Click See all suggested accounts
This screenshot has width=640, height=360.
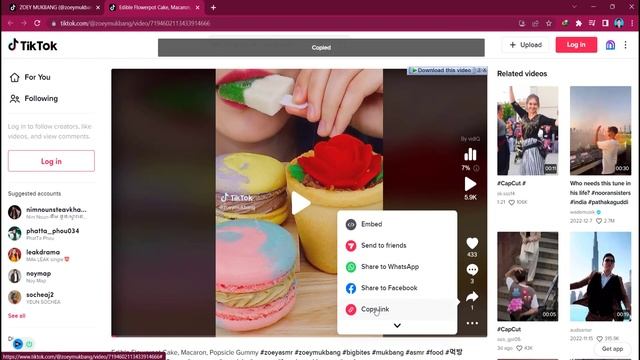(x=17, y=316)
